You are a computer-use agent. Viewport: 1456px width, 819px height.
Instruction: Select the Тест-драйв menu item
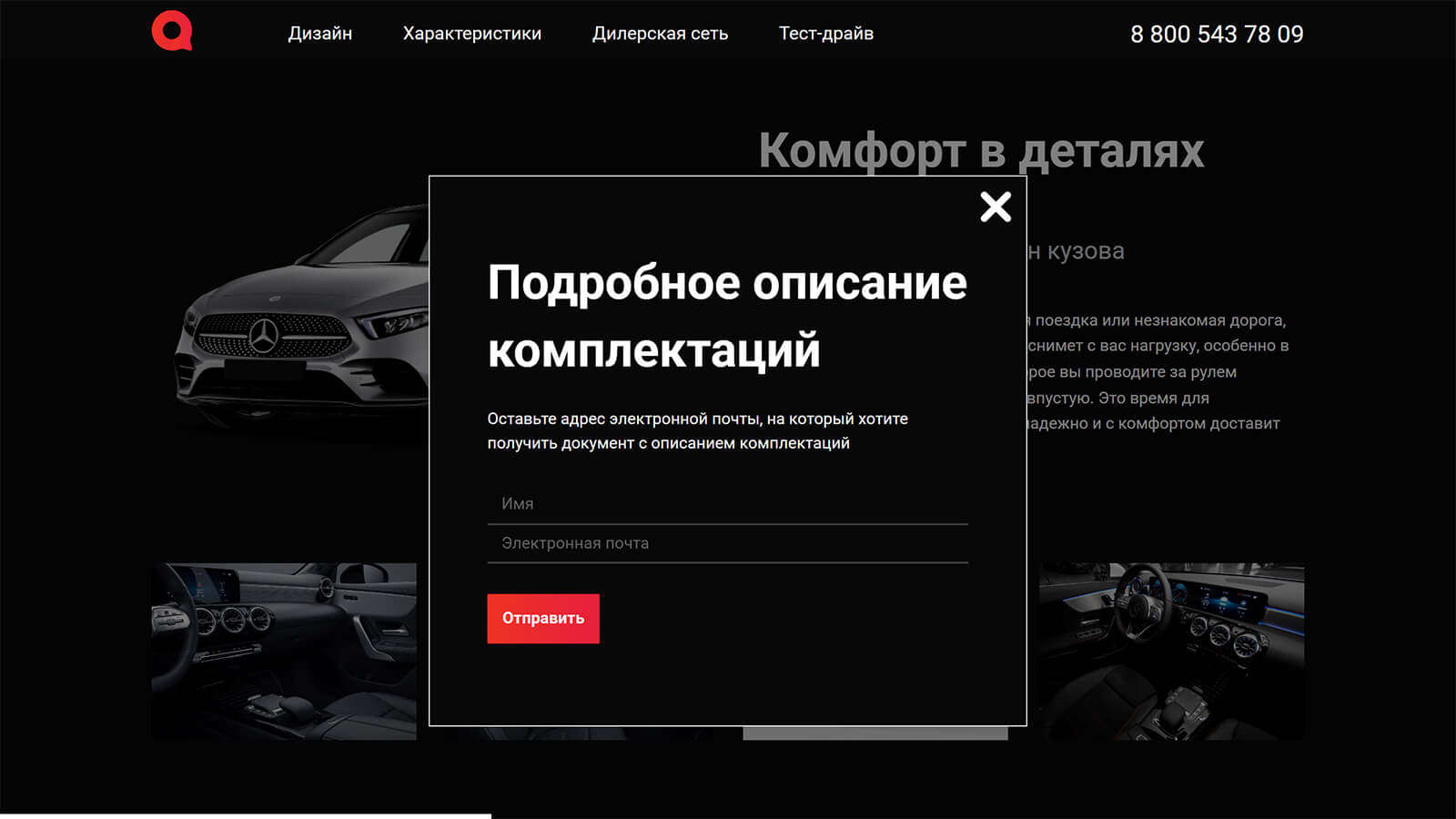click(x=826, y=34)
